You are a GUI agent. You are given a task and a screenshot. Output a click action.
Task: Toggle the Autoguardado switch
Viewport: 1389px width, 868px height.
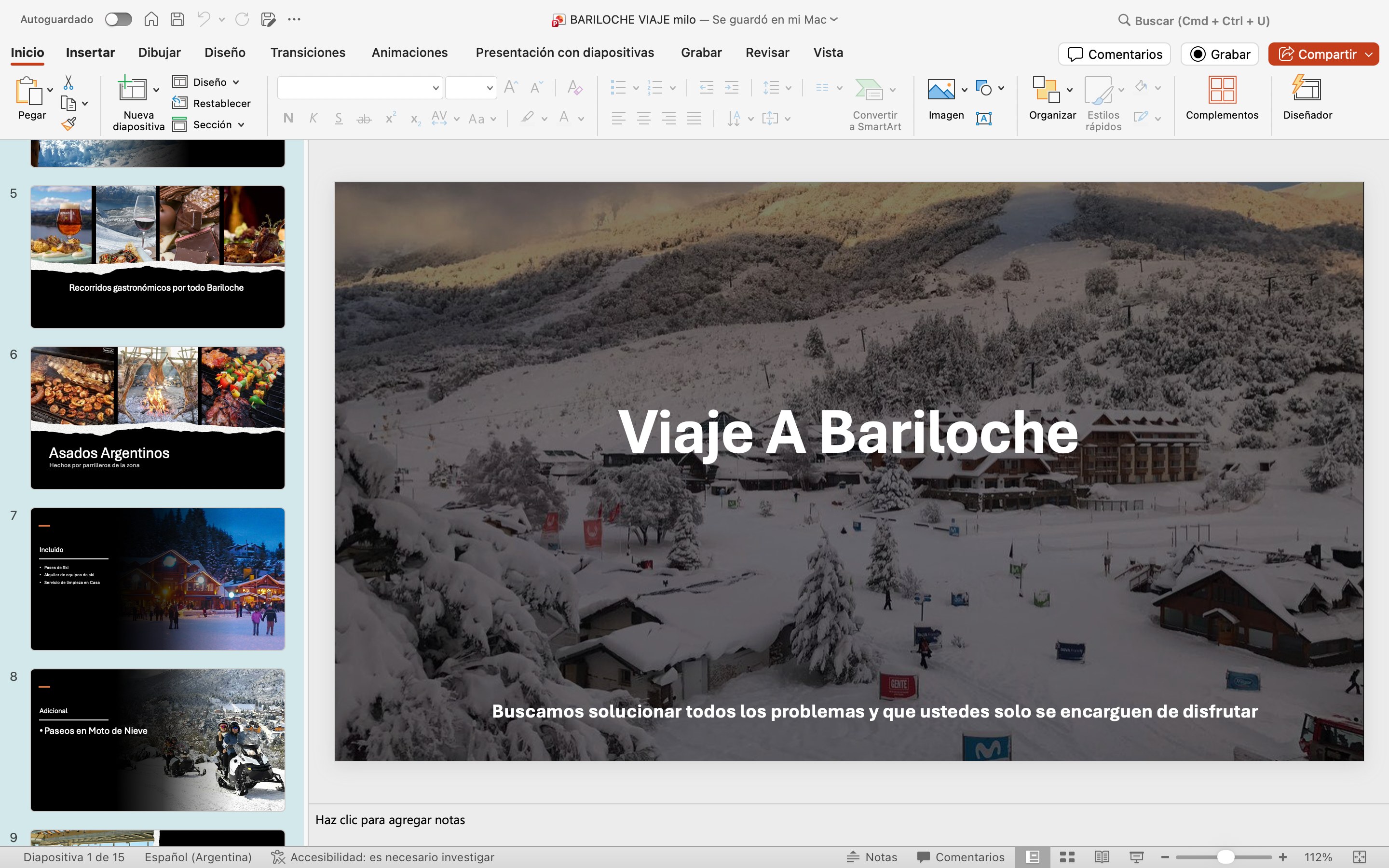118,19
